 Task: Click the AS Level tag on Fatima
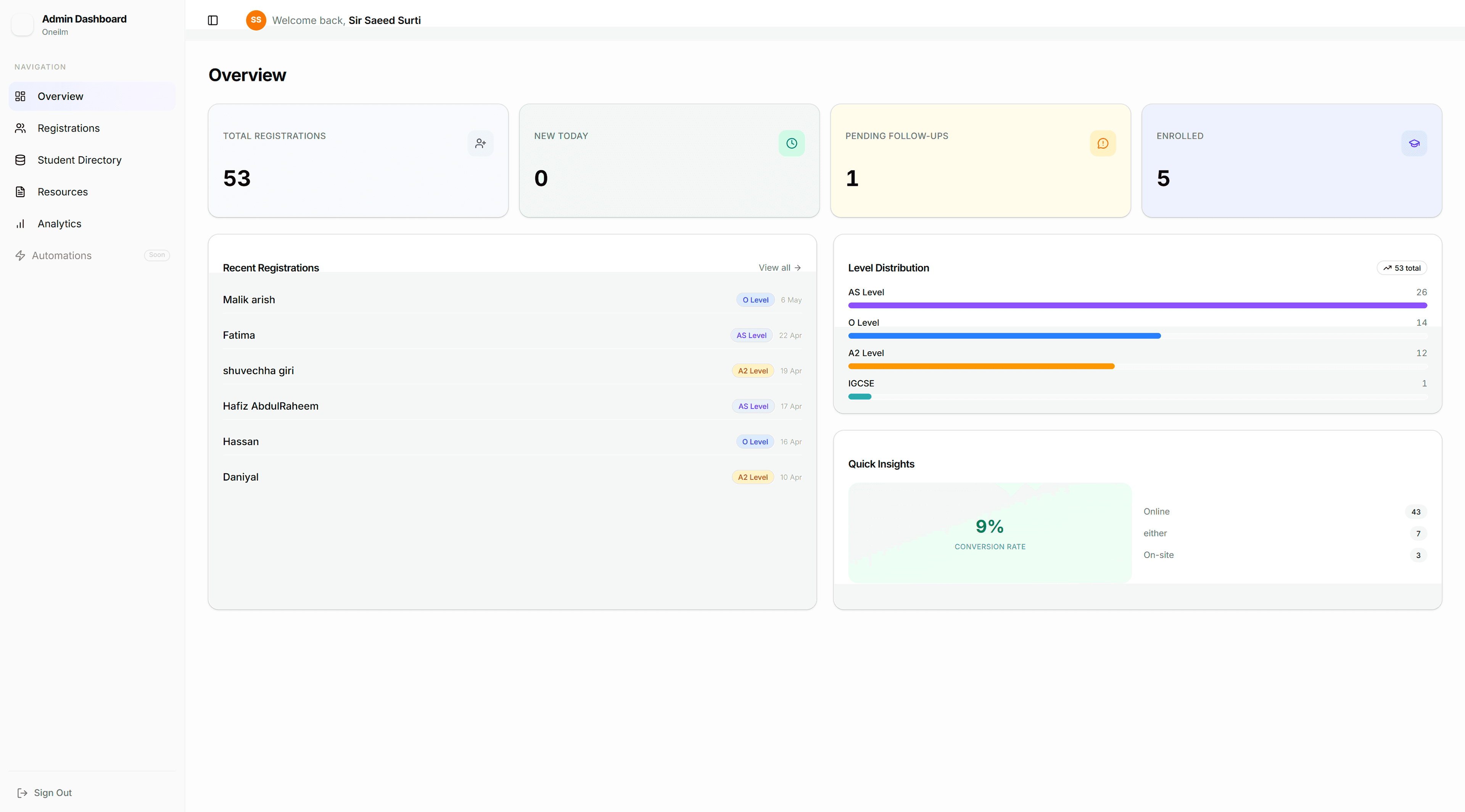751,336
